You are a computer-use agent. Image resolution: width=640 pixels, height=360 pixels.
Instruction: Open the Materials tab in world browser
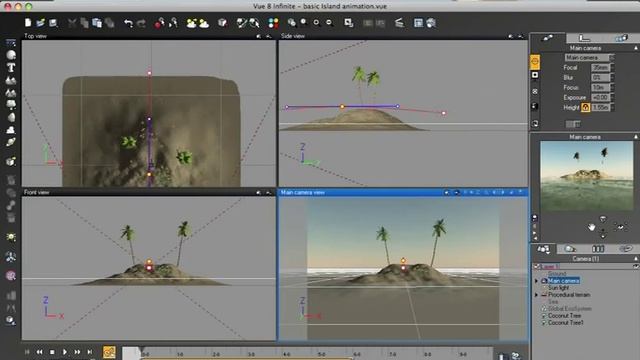click(x=570, y=249)
